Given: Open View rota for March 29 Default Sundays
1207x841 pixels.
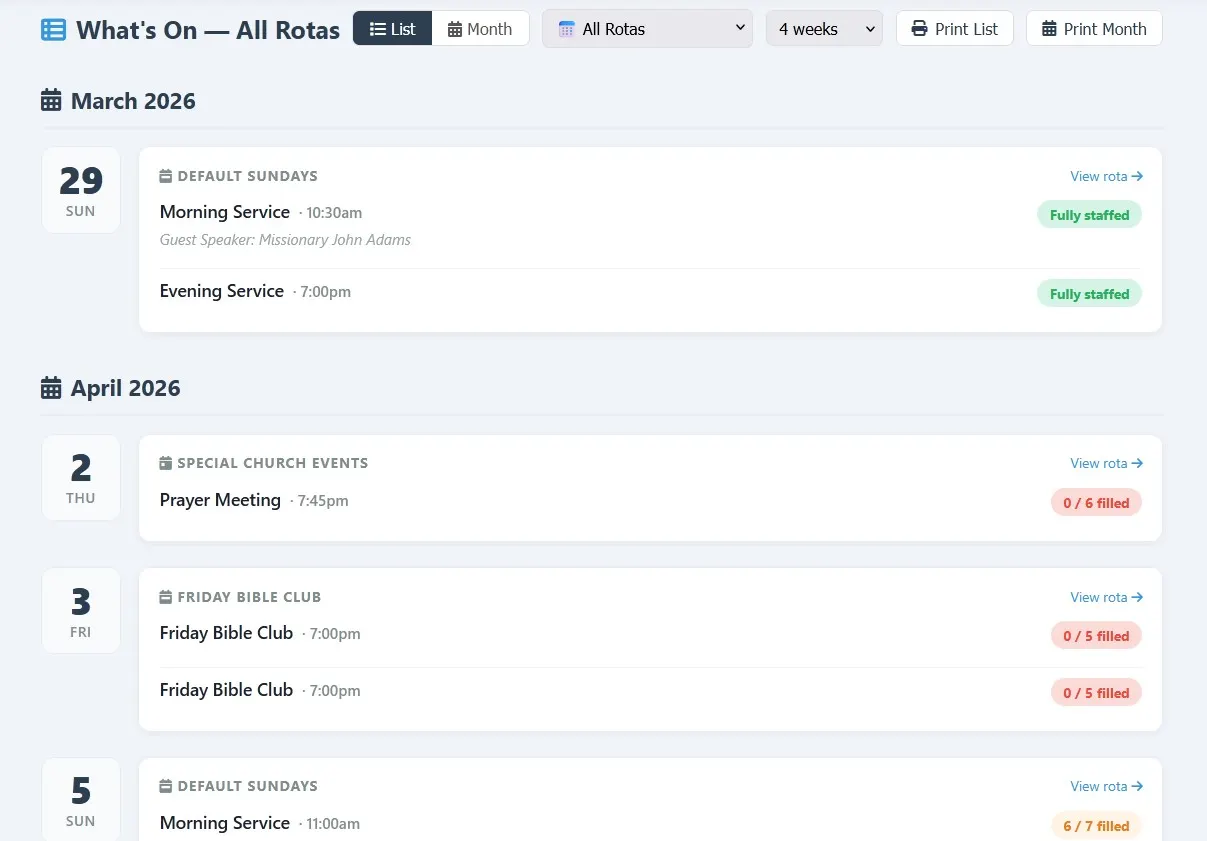Looking at the screenshot, I should coord(1106,176).
